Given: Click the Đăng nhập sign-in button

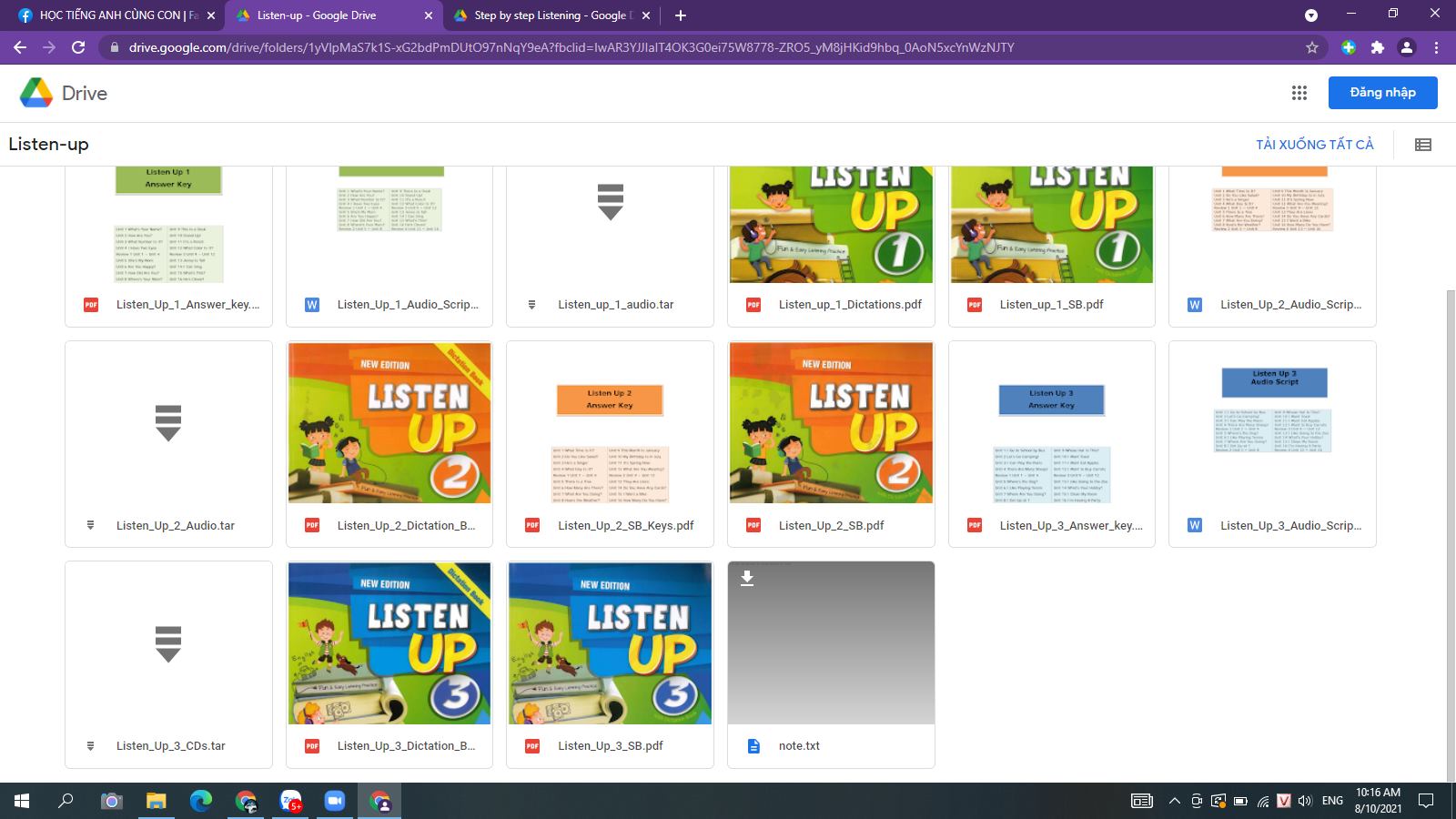Looking at the screenshot, I should [x=1382, y=93].
